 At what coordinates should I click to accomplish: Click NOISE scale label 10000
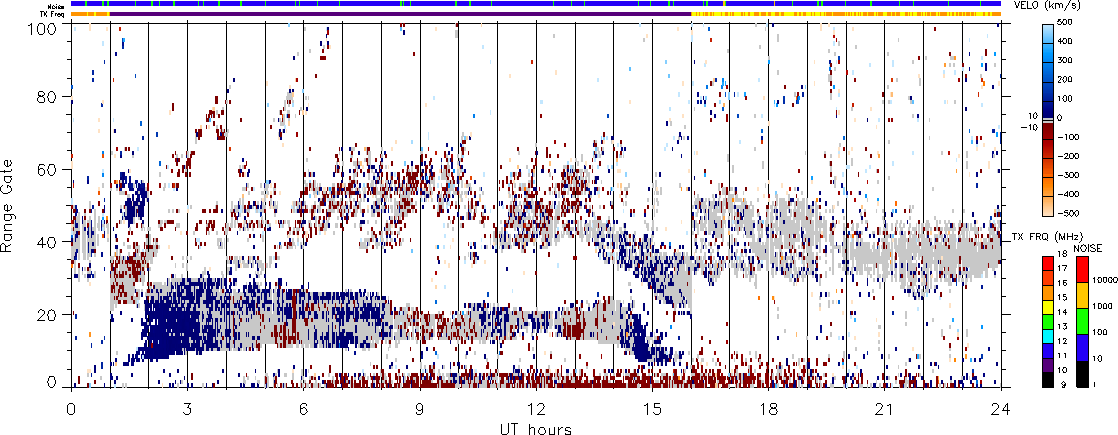[1105, 280]
